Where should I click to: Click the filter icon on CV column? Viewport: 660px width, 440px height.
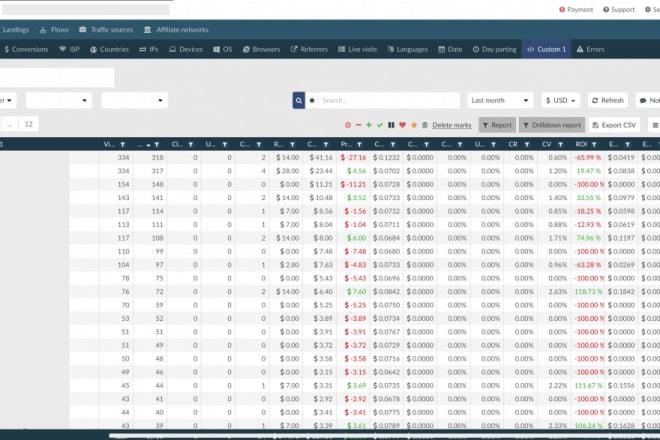coord(560,144)
